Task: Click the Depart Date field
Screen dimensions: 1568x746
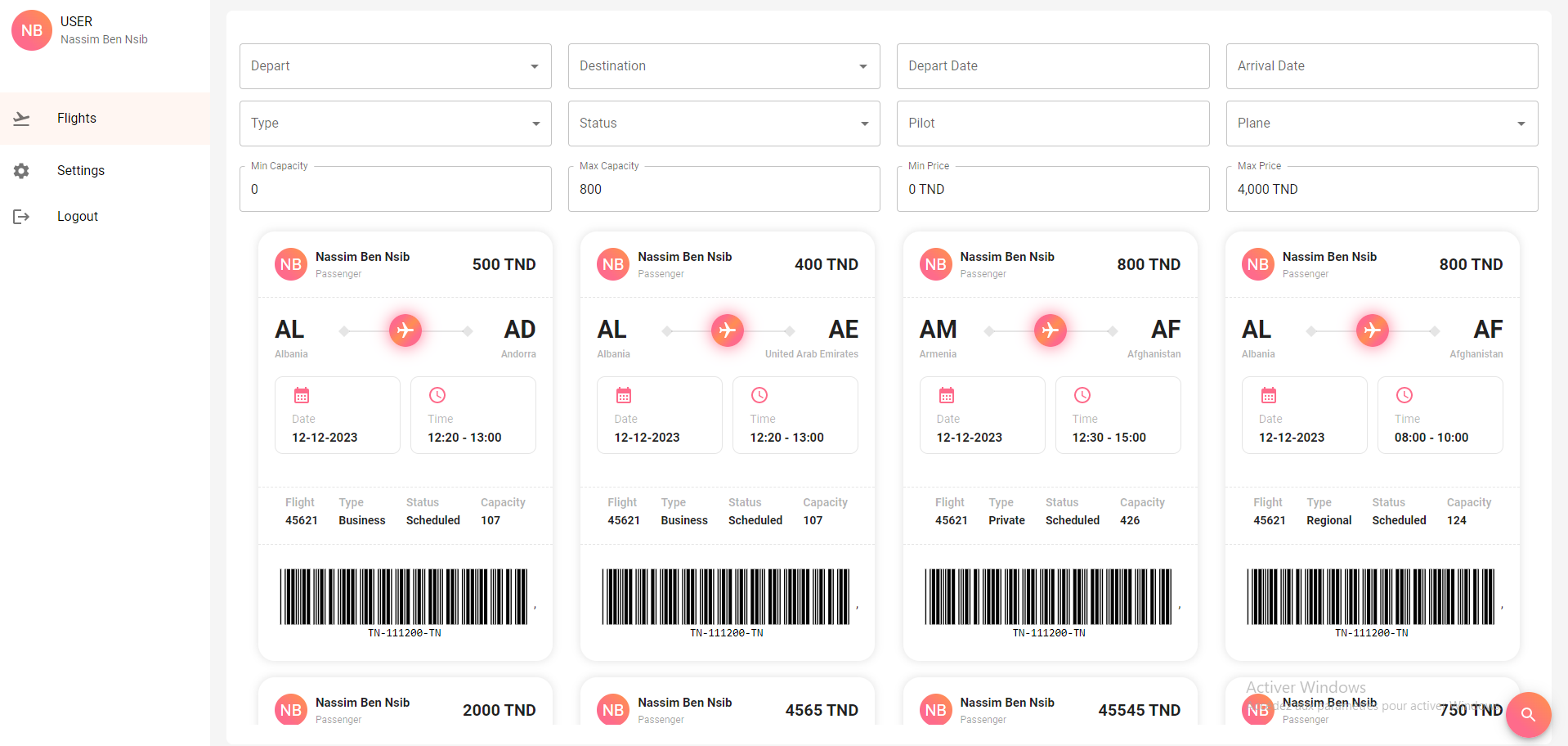Action: click(1052, 66)
